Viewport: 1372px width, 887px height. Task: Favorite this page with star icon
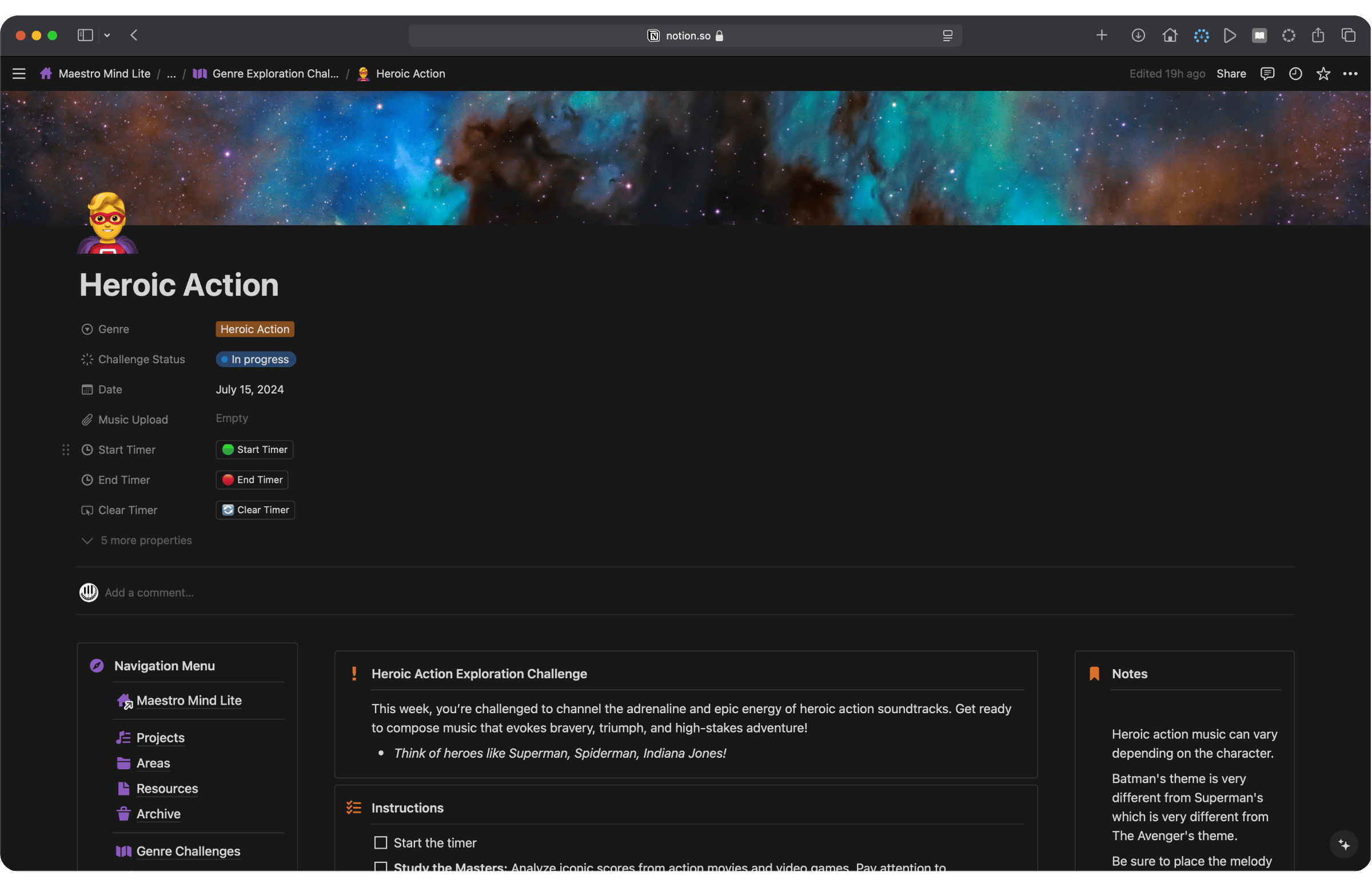click(x=1323, y=74)
